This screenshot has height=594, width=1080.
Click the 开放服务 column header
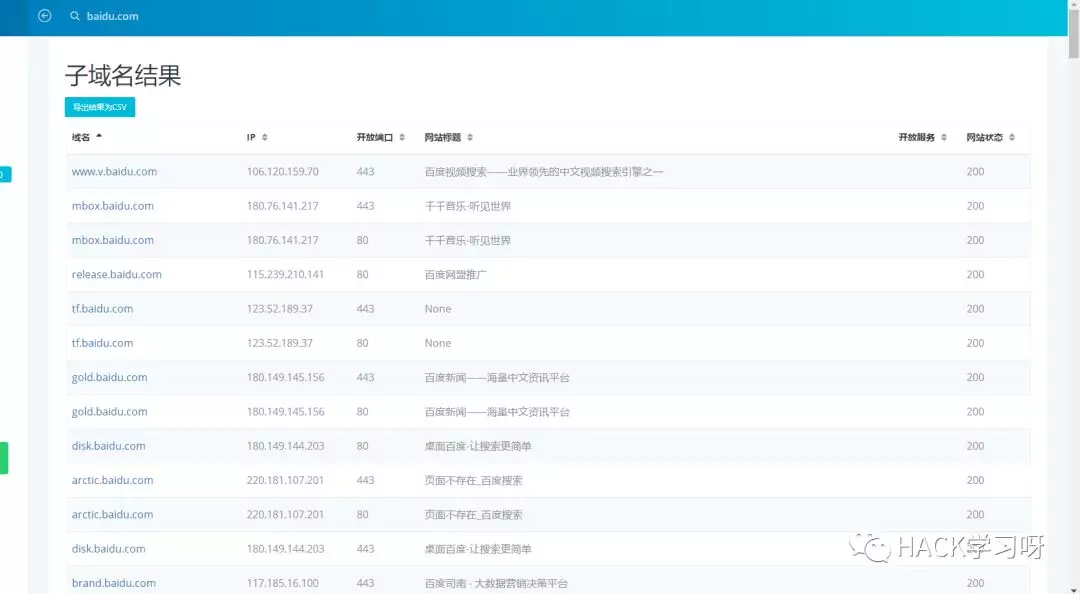[917, 137]
